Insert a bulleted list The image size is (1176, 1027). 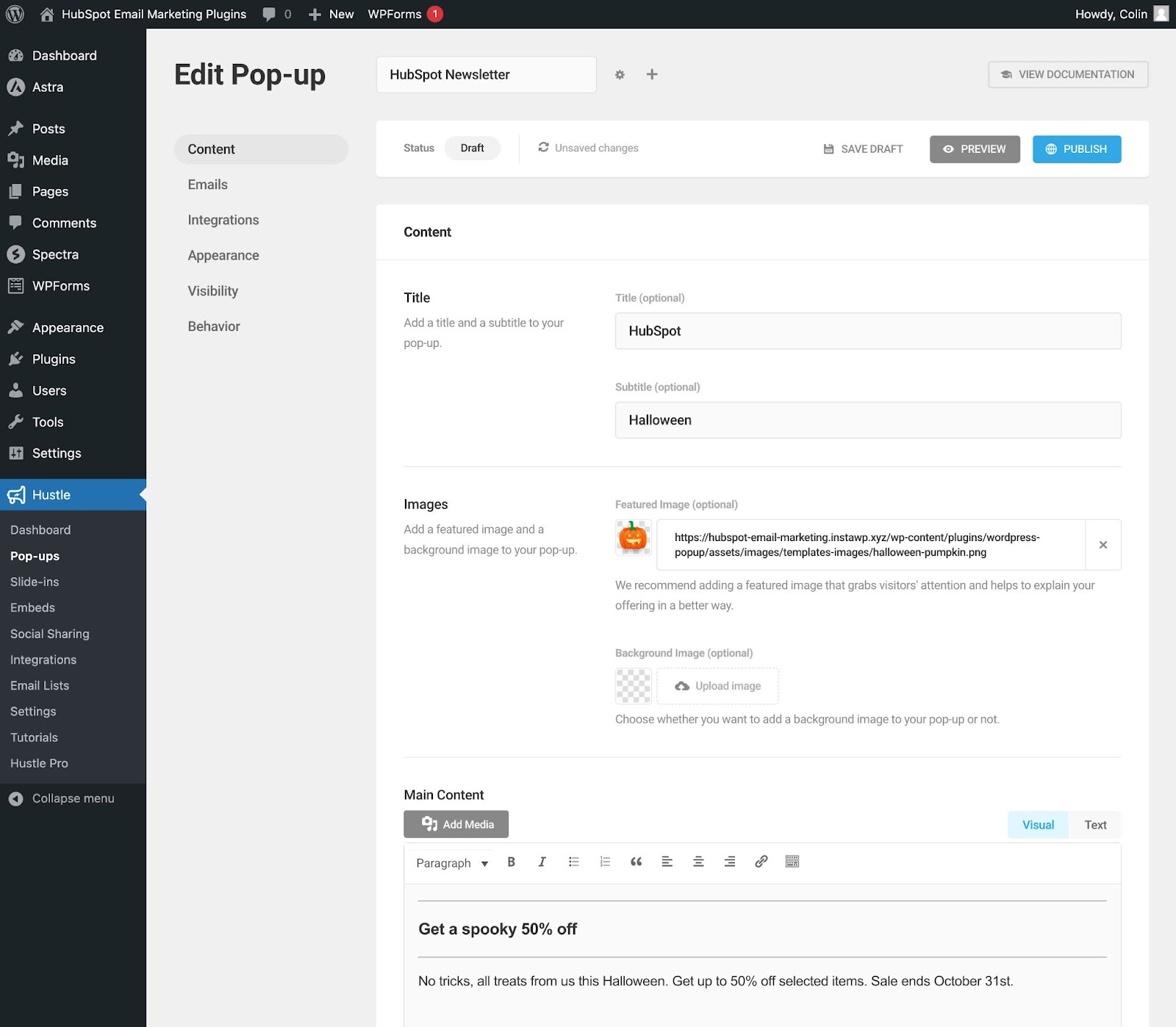pos(574,862)
